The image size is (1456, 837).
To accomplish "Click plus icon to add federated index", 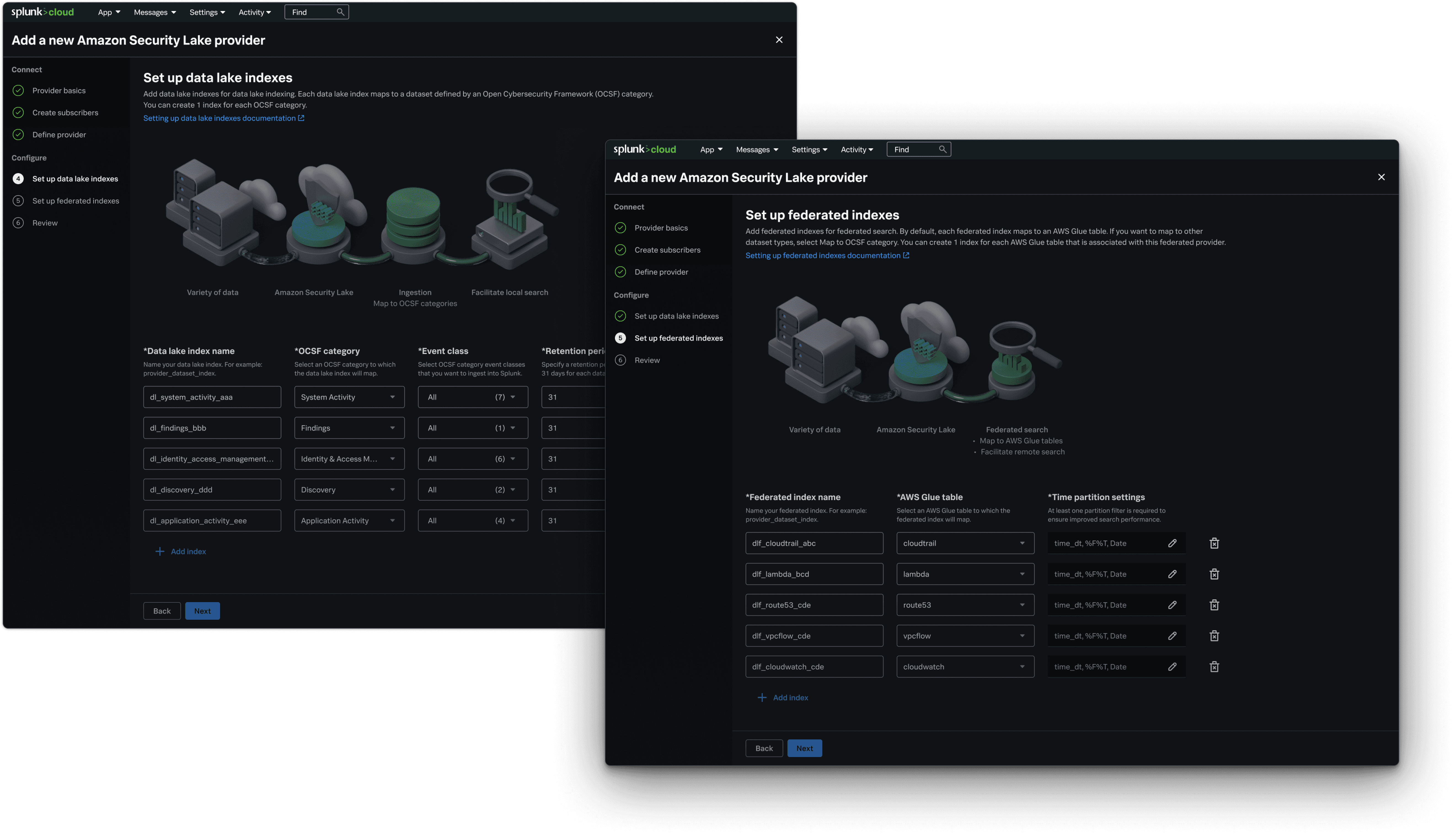I will (762, 697).
